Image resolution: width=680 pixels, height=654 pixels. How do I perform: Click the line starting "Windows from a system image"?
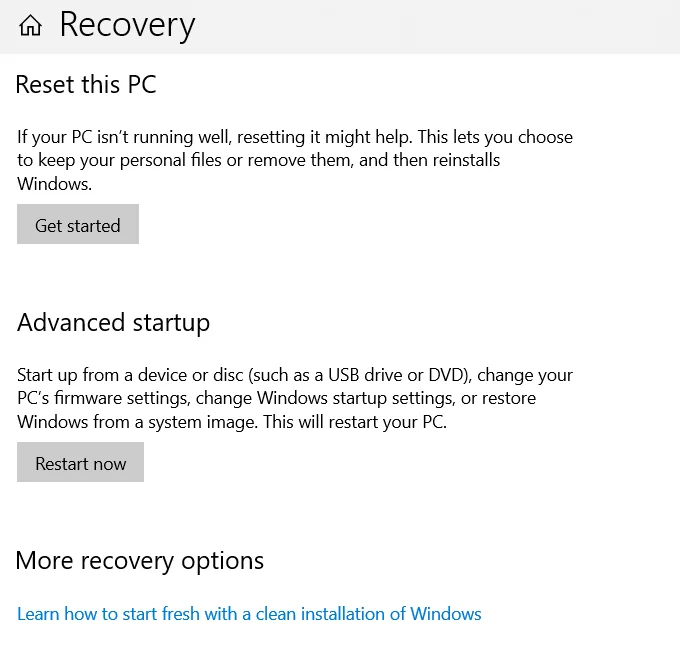click(231, 421)
